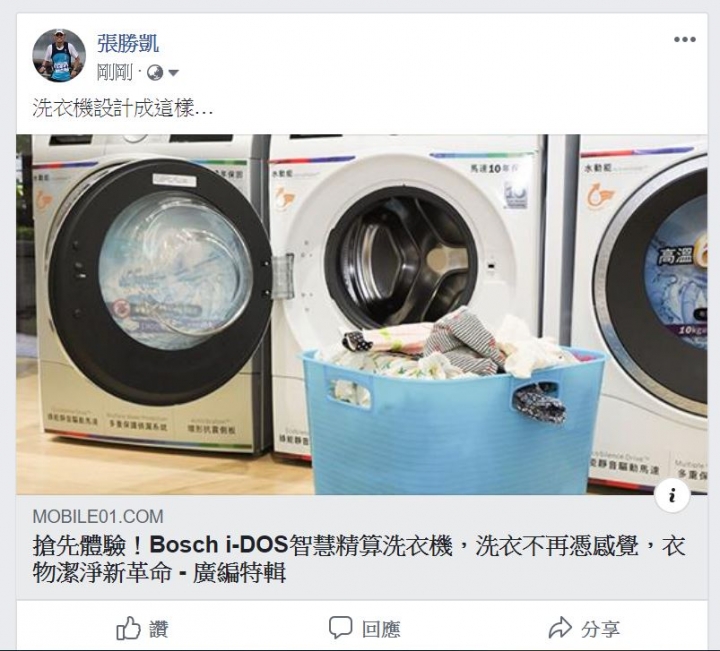Click 張勝凱 profile picture
Image resolution: width=720 pixels, height=651 pixels.
pyautogui.click(x=59, y=55)
